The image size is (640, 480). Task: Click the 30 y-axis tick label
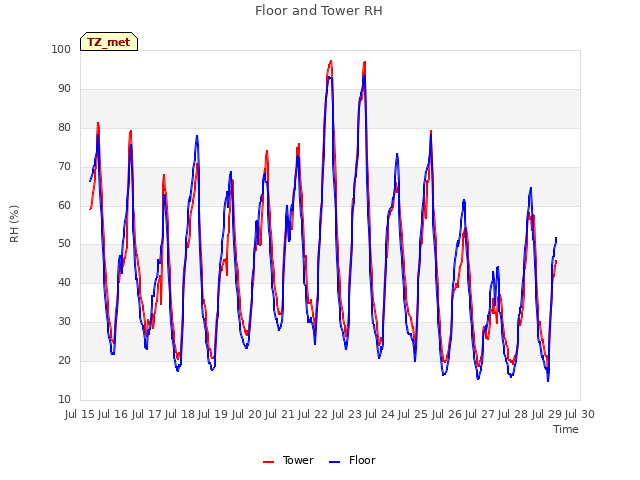click(64, 321)
